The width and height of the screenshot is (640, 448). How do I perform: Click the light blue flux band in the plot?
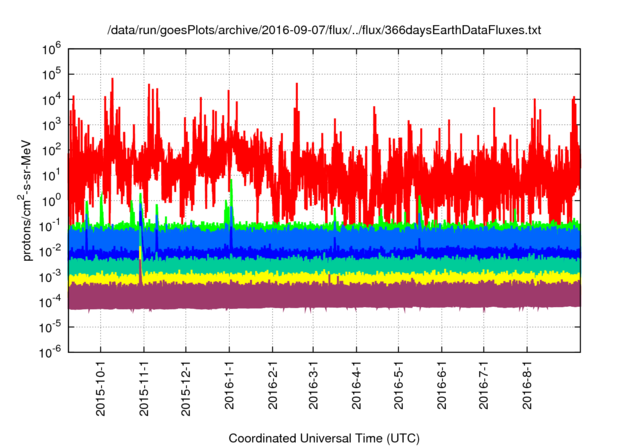[324, 238]
